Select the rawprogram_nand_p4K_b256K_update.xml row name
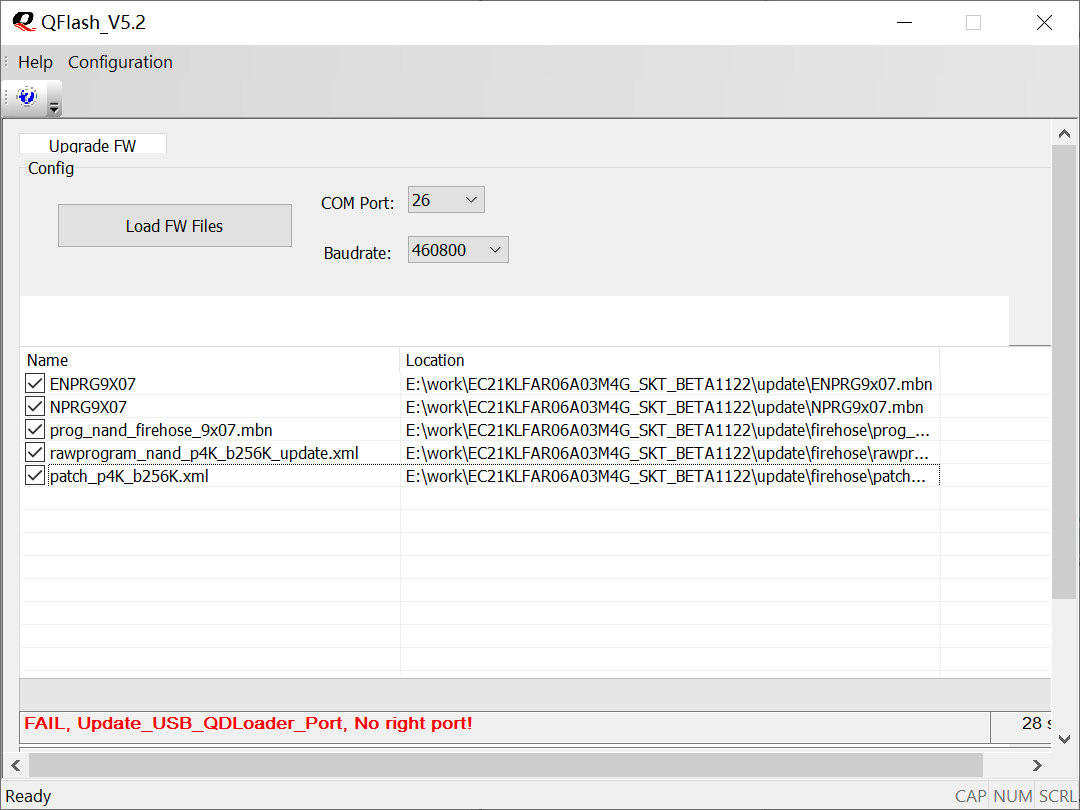 [x=204, y=453]
